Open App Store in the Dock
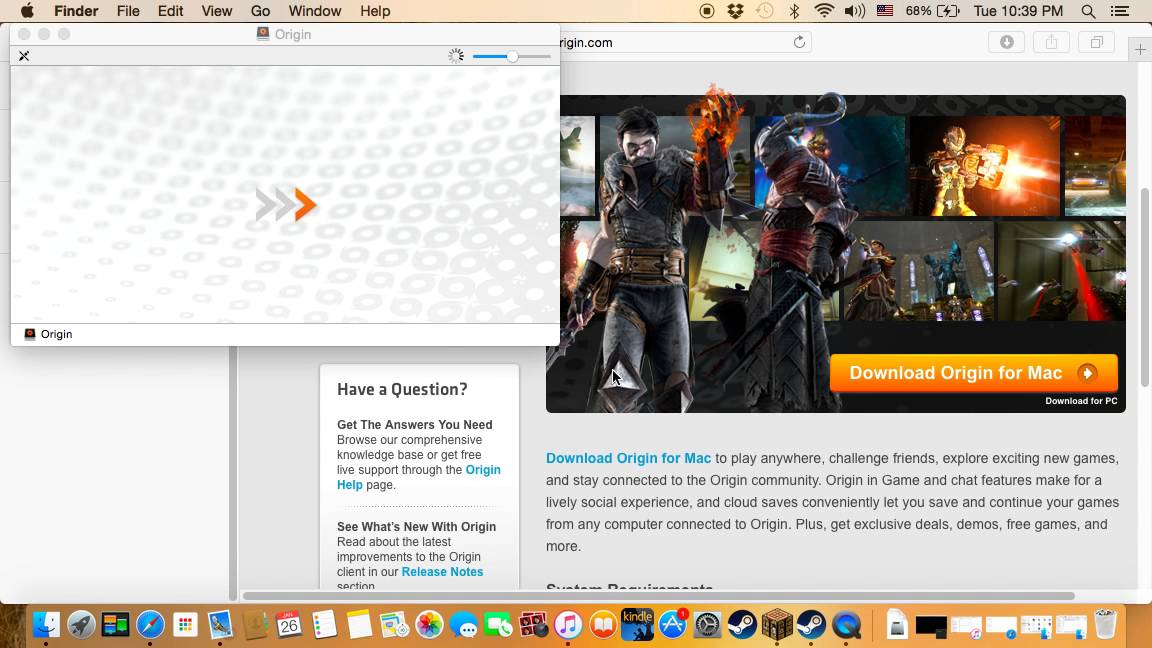The height and width of the screenshot is (648, 1152). pyautogui.click(x=672, y=625)
